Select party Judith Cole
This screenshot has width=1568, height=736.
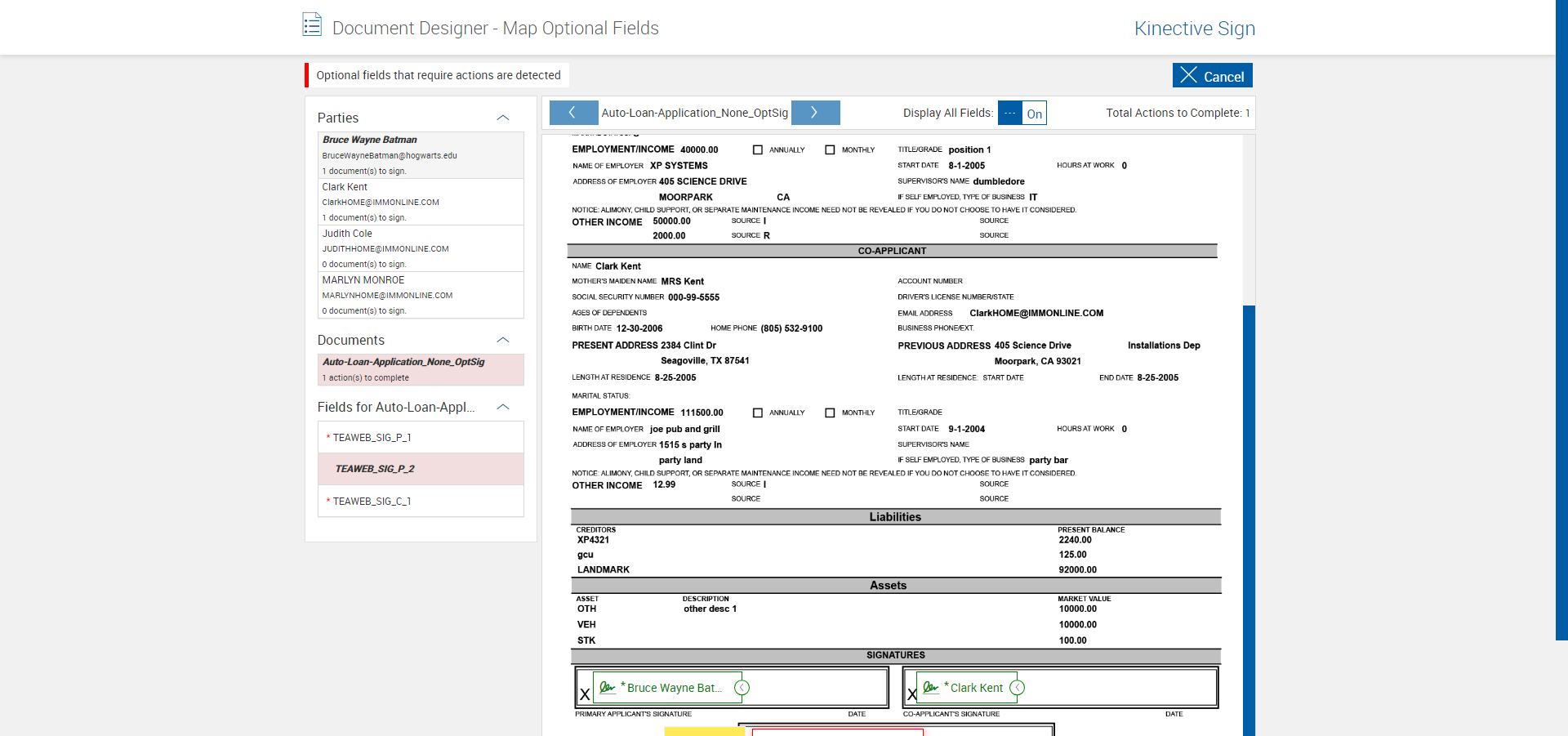(x=421, y=248)
